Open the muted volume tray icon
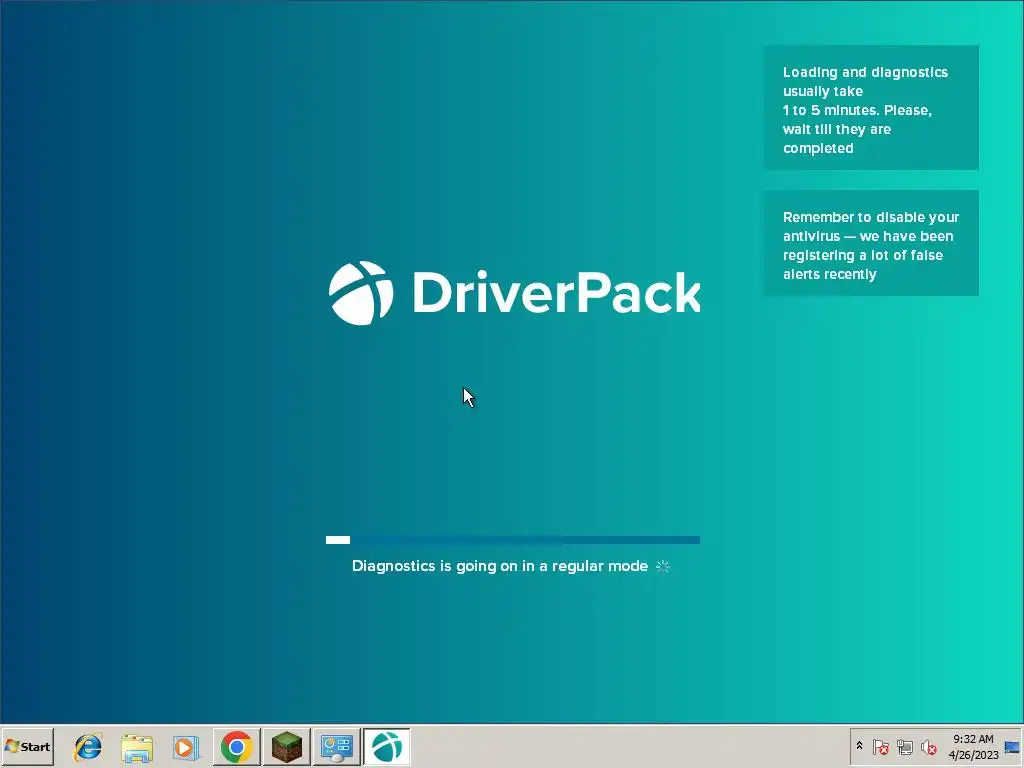Viewport: 1024px width, 768px height. pyautogui.click(x=928, y=746)
